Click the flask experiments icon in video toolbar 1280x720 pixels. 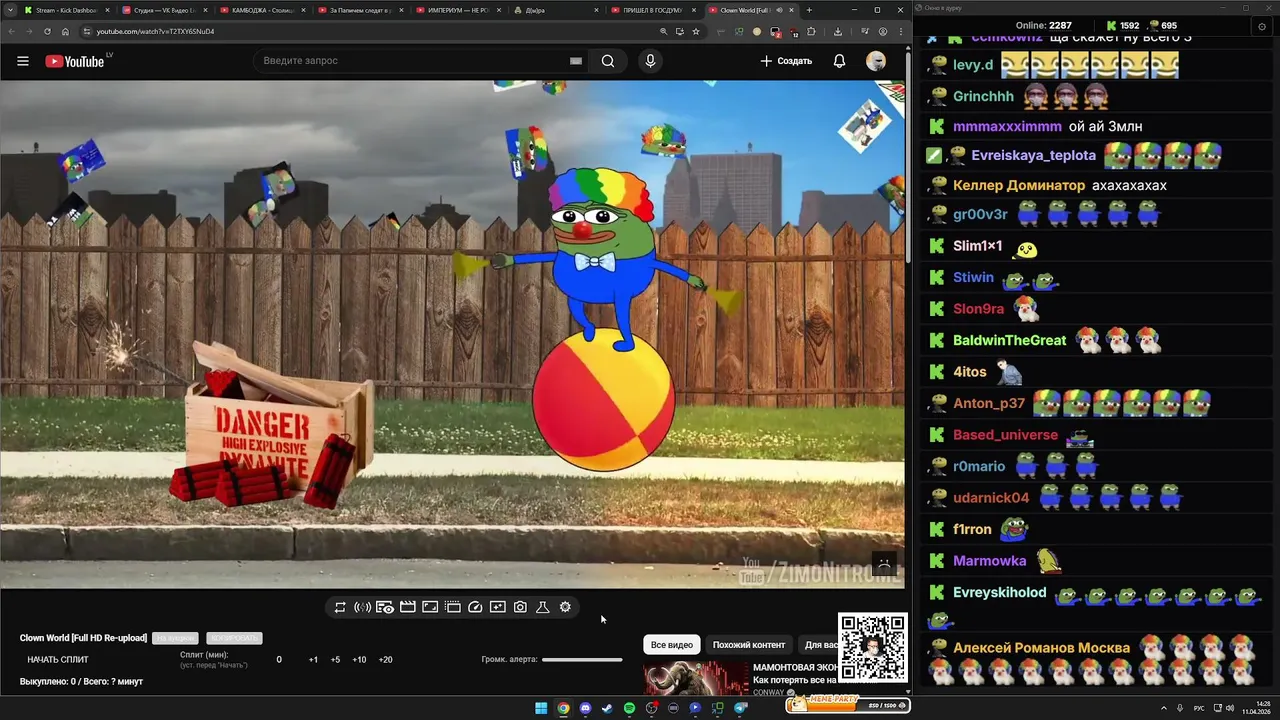click(543, 607)
